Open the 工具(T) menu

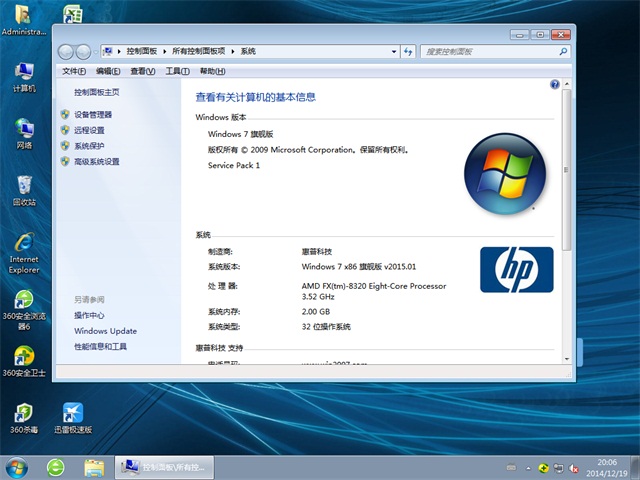(x=177, y=71)
